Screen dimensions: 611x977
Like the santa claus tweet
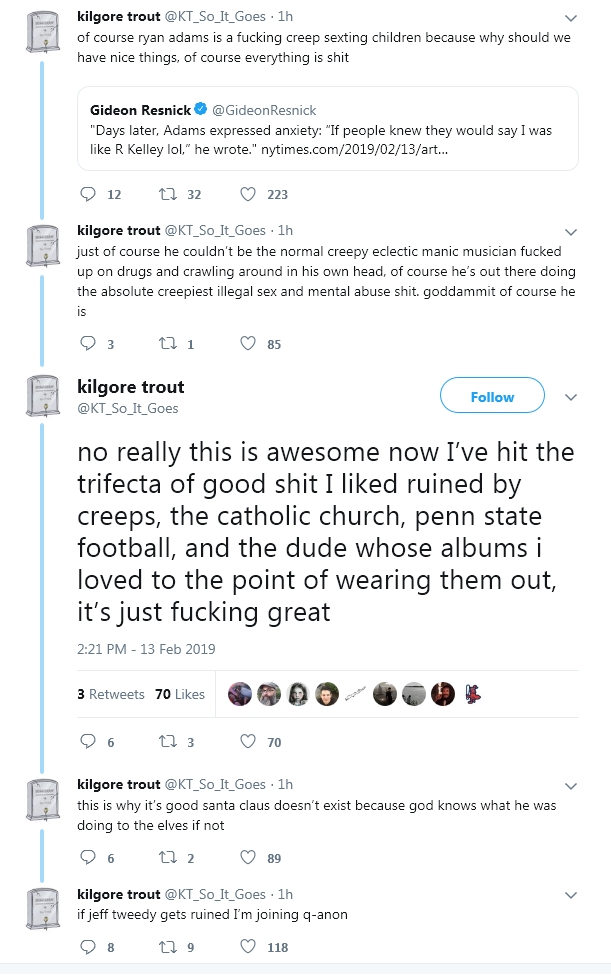(248, 858)
